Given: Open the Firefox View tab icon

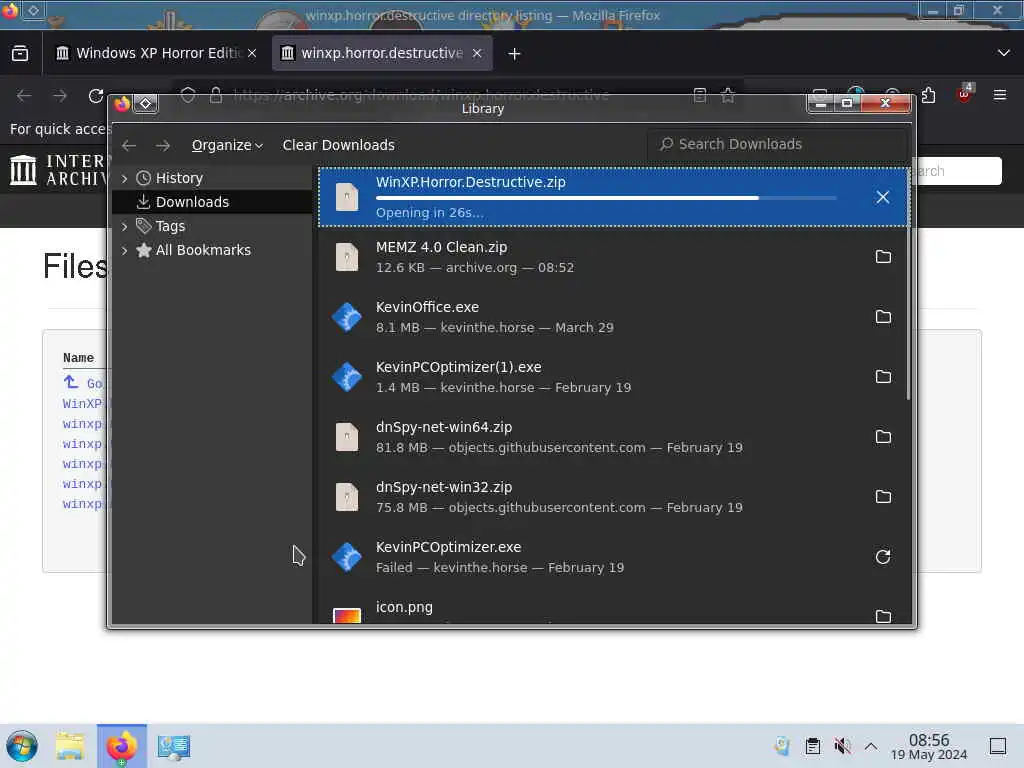Looking at the screenshot, I should click(x=20, y=53).
